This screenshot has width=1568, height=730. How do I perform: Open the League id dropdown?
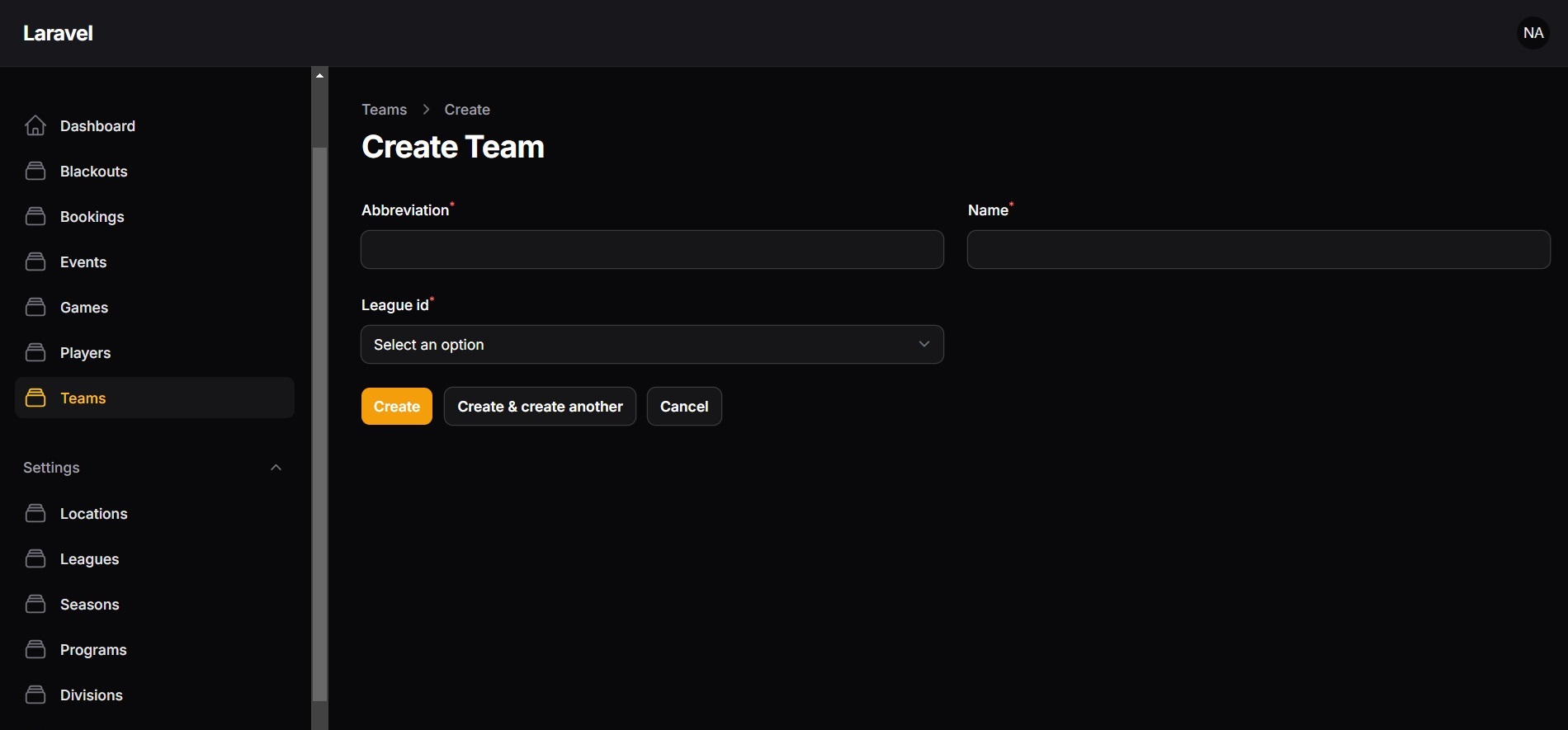pyautogui.click(x=644, y=345)
